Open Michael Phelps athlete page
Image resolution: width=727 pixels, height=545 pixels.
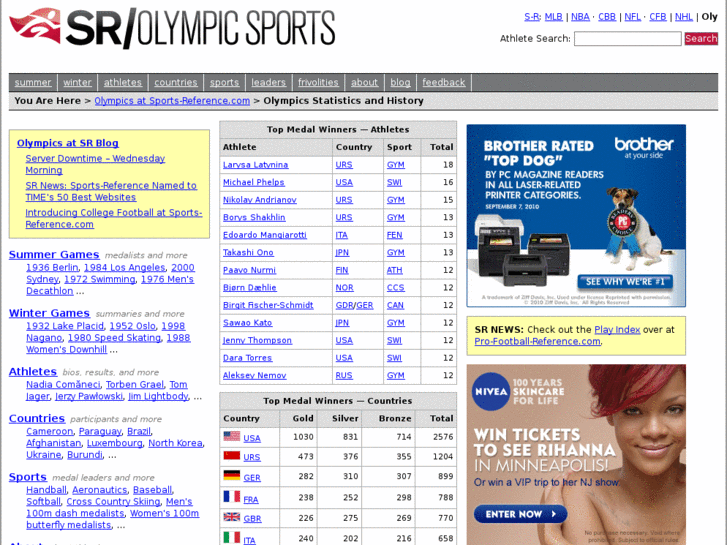pyautogui.click(x=254, y=182)
